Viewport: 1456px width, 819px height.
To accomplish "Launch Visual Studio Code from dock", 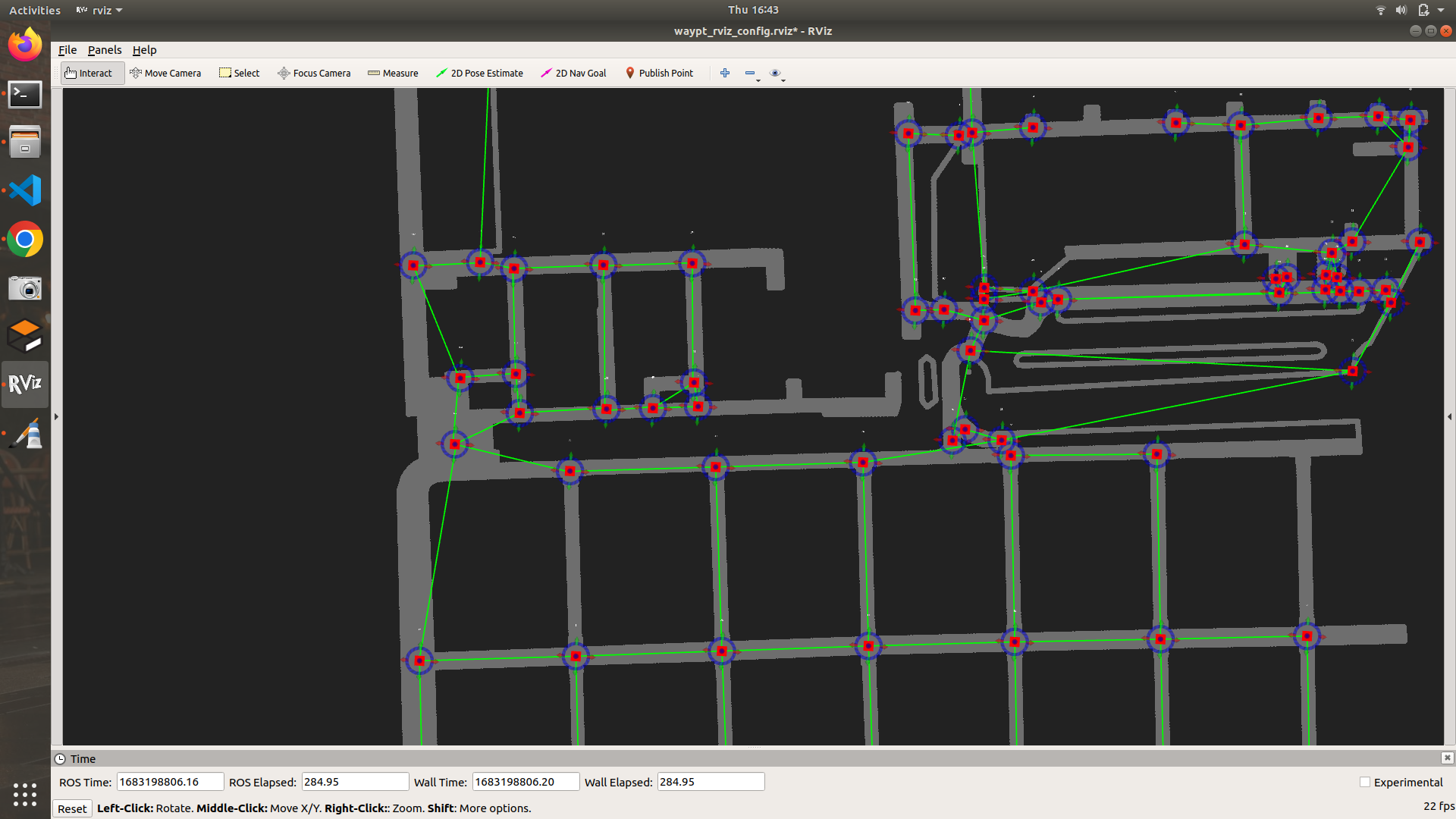I will tap(25, 190).
